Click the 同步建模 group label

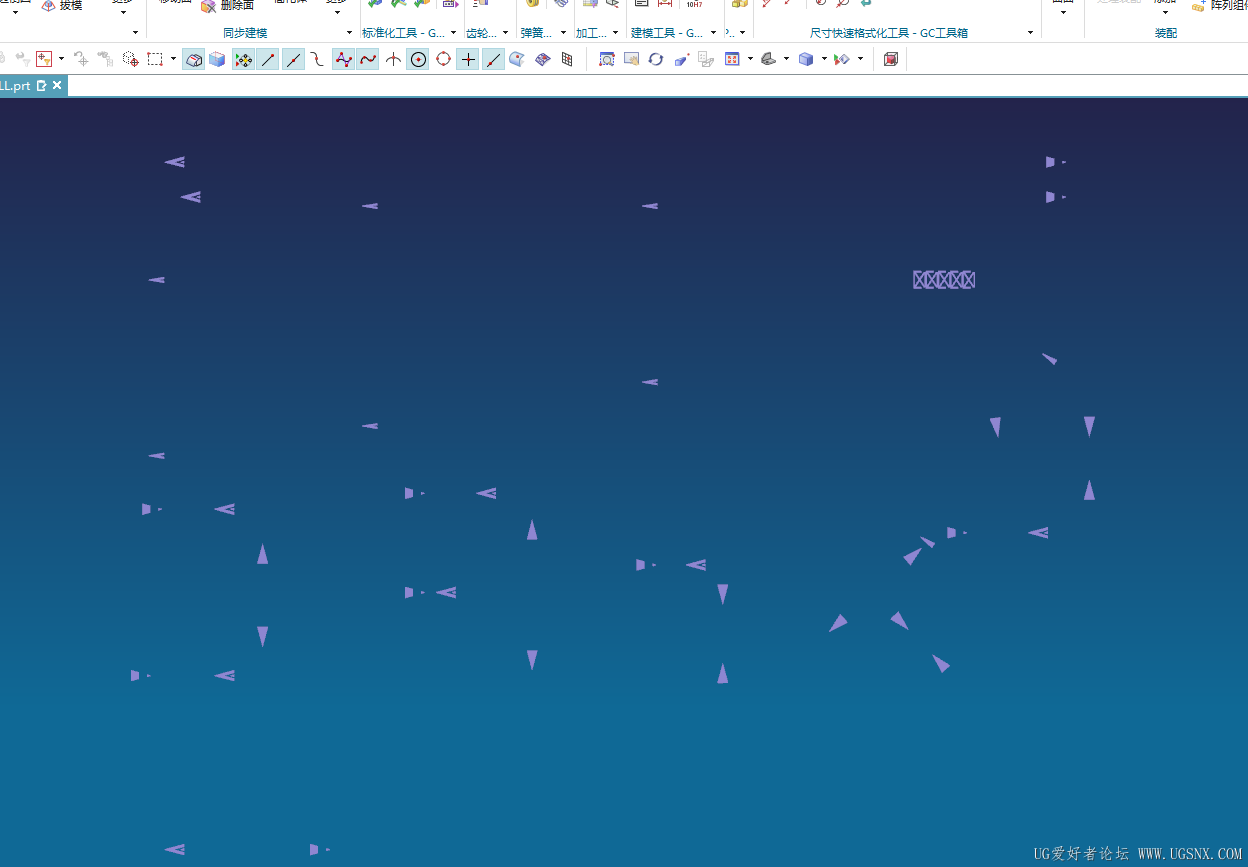tap(245, 33)
